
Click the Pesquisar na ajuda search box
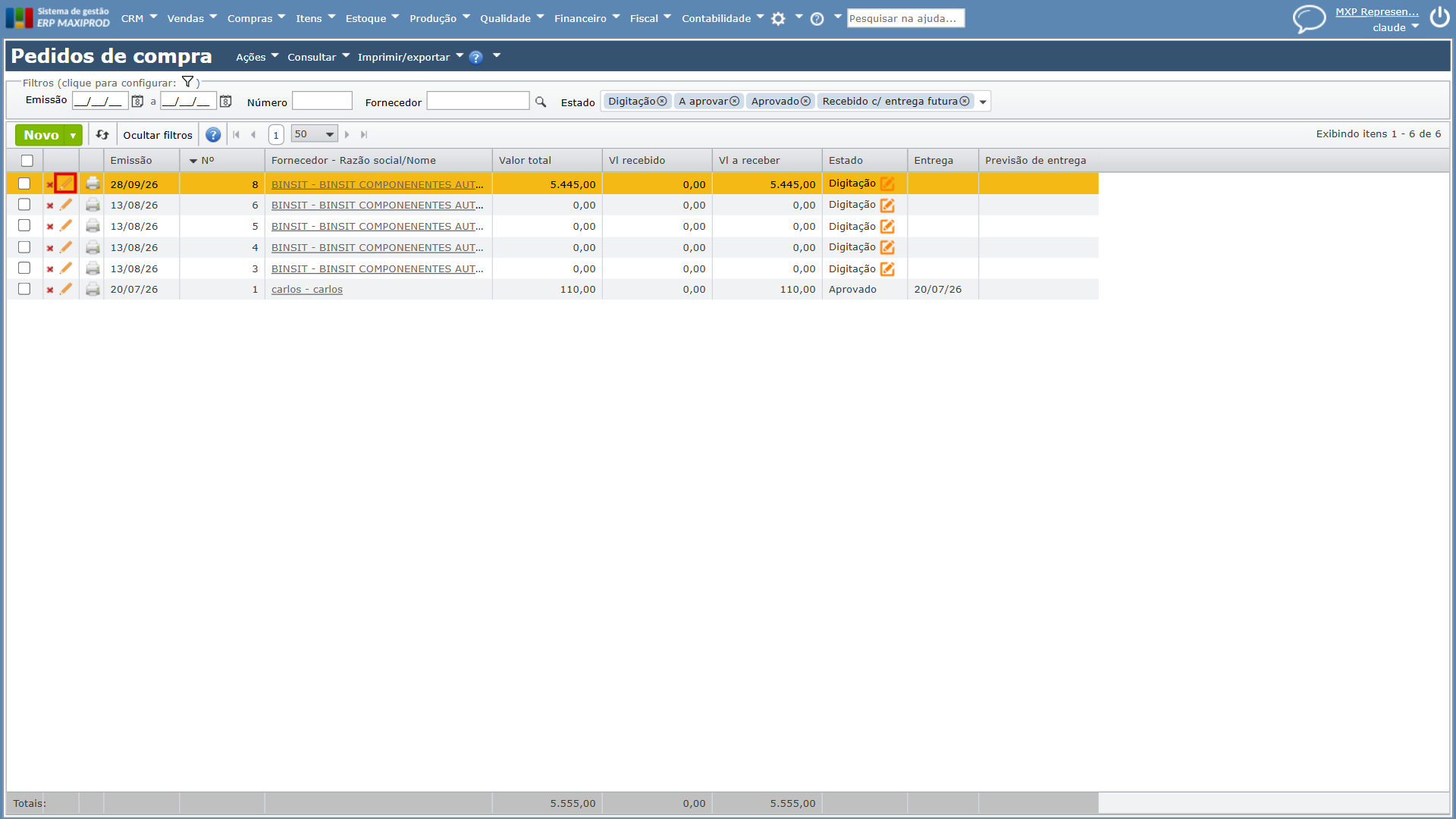point(905,18)
